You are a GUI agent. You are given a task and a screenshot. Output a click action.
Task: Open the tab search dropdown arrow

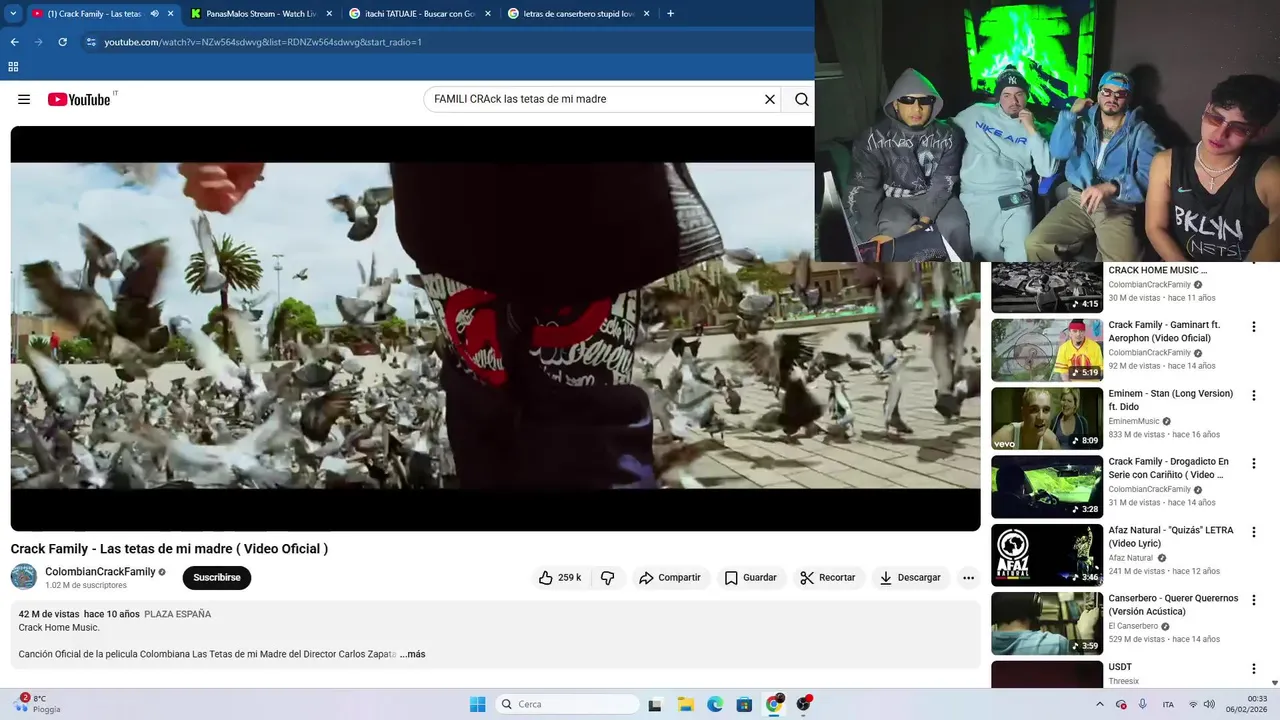pyautogui.click(x=13, y=14)
